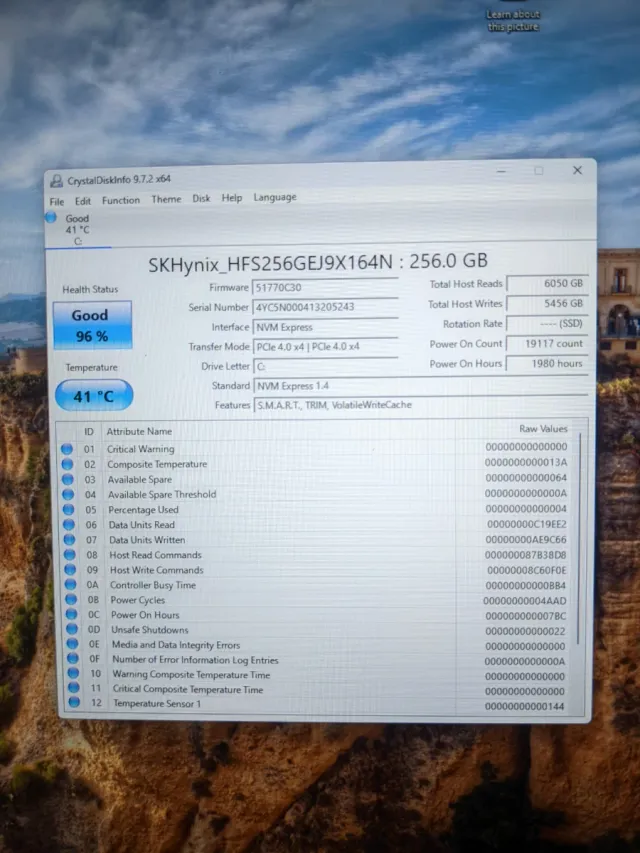Image resolution: width=640 pixels, height=853 pixels.
Task: Click the Power On Hours value 1980 hours
Action: (547, 363)
